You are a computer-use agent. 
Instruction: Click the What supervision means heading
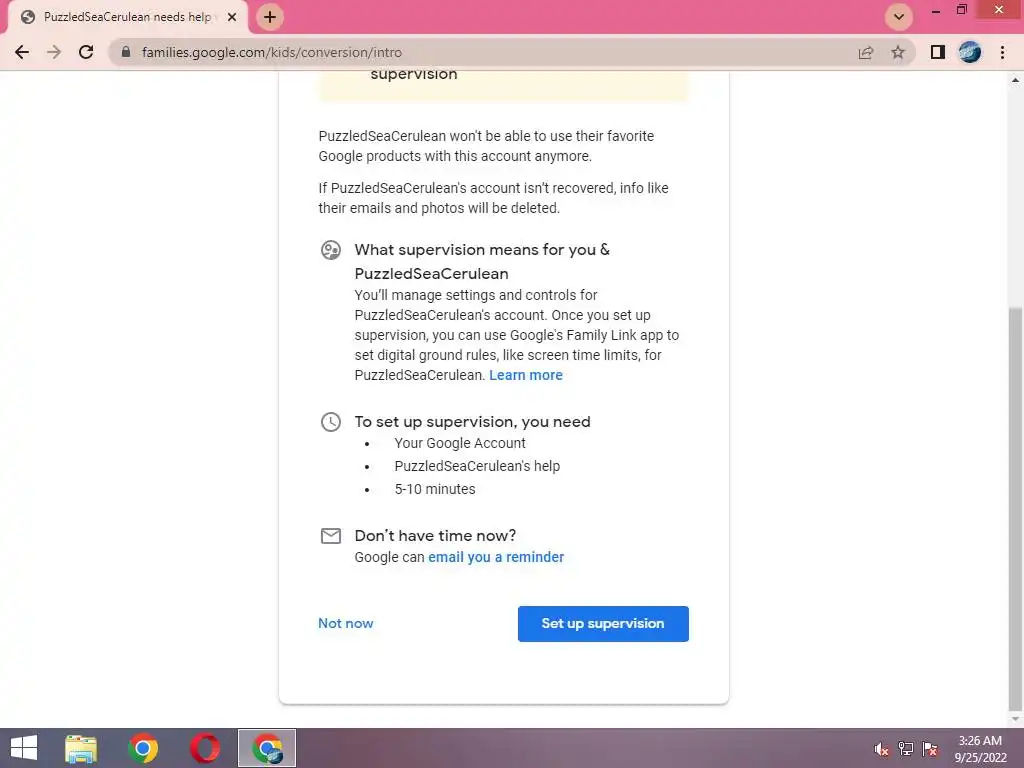point(482,262)
